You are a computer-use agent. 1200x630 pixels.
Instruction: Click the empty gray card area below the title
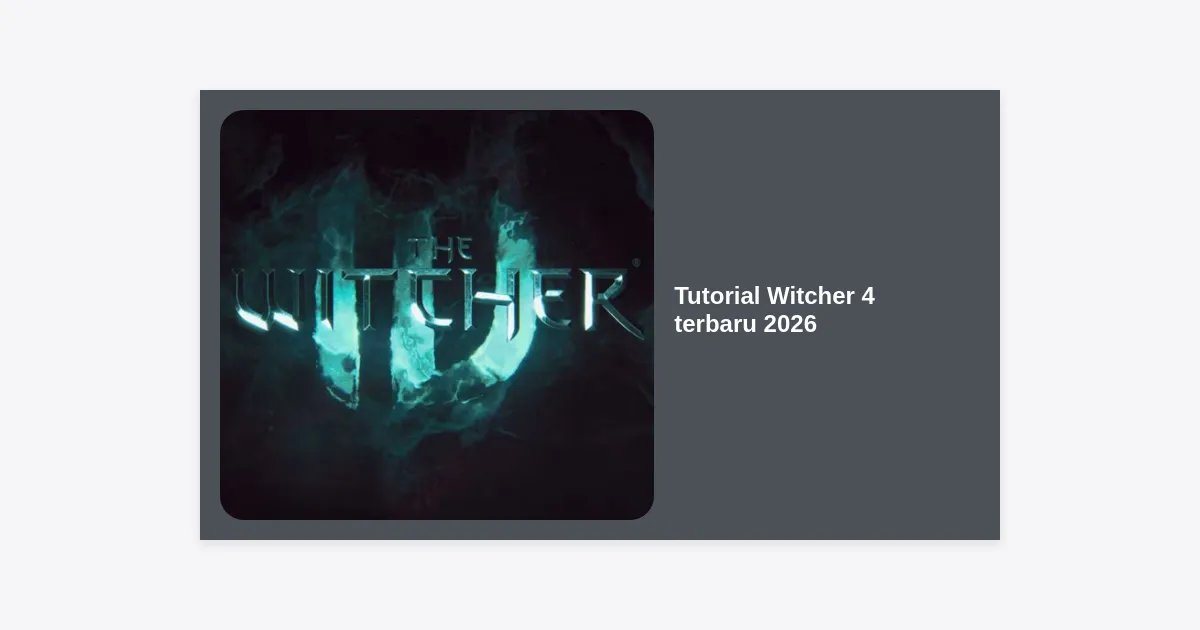827,440
